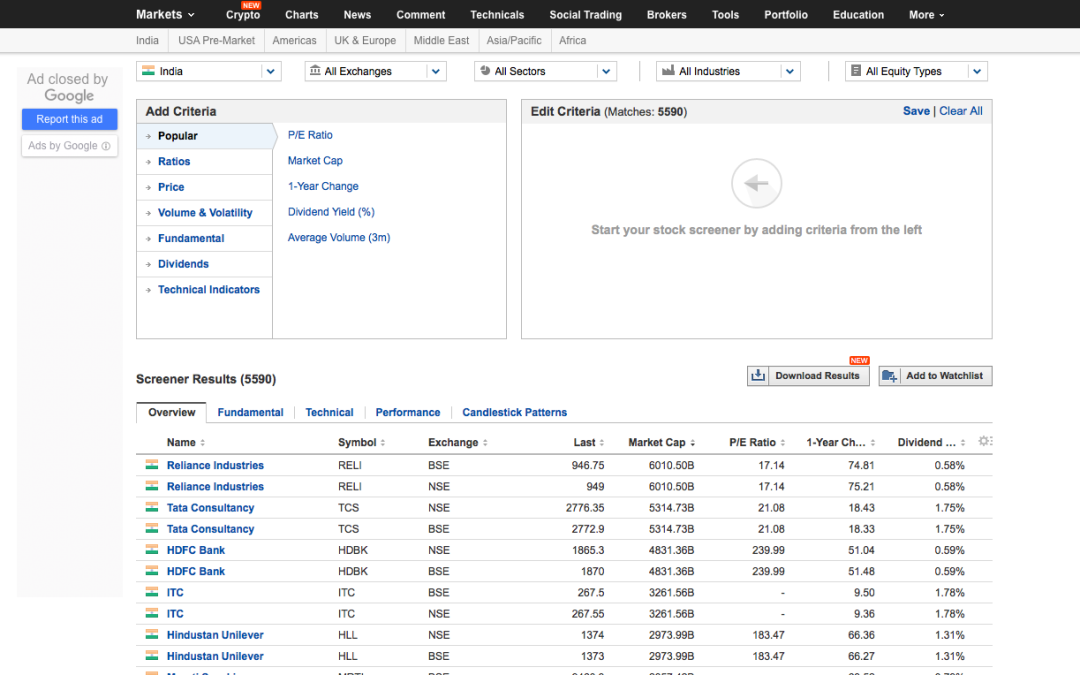1080x675 pixels.
Task: Click the Add to Watchlist button
Action: pos(935,376)
